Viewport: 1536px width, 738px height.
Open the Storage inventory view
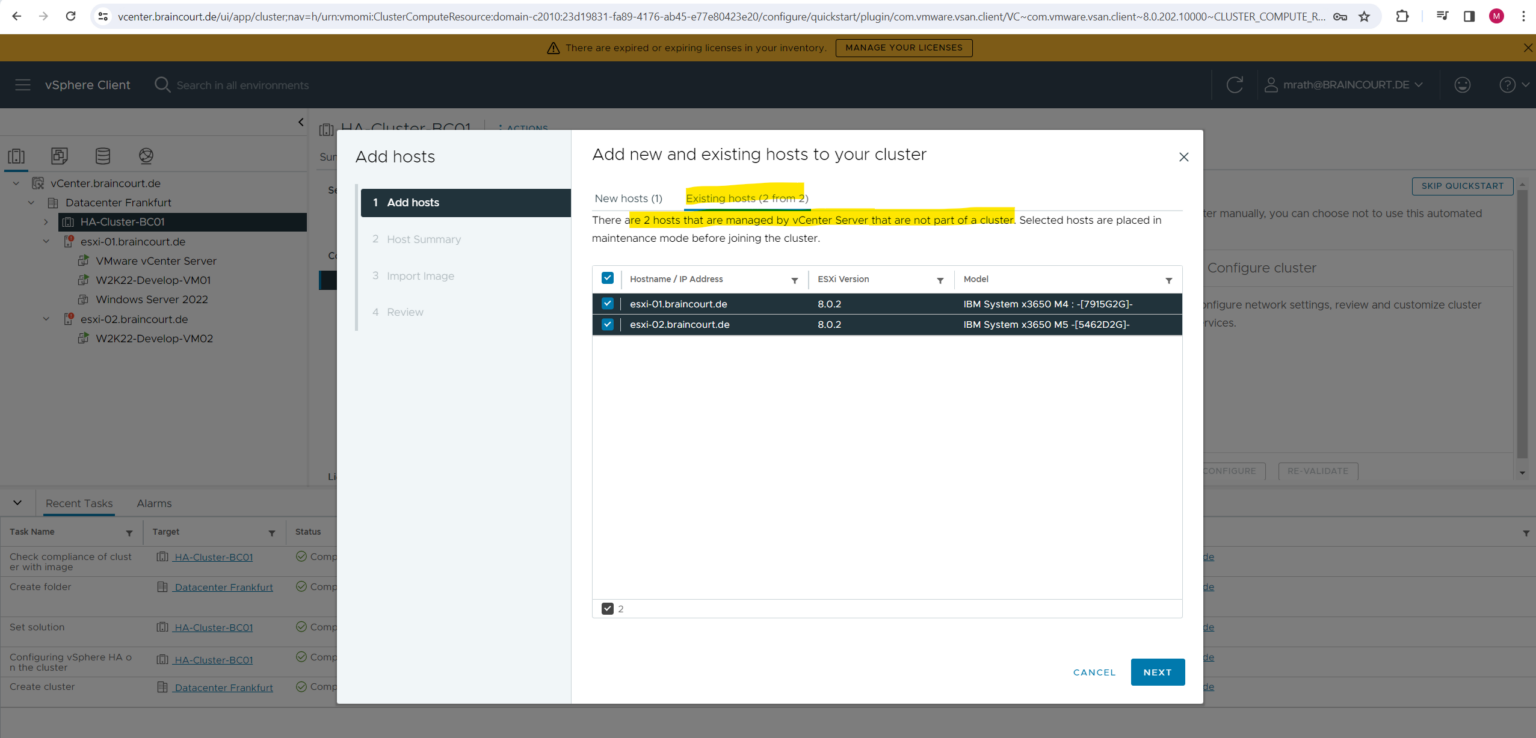click(102, 156)
